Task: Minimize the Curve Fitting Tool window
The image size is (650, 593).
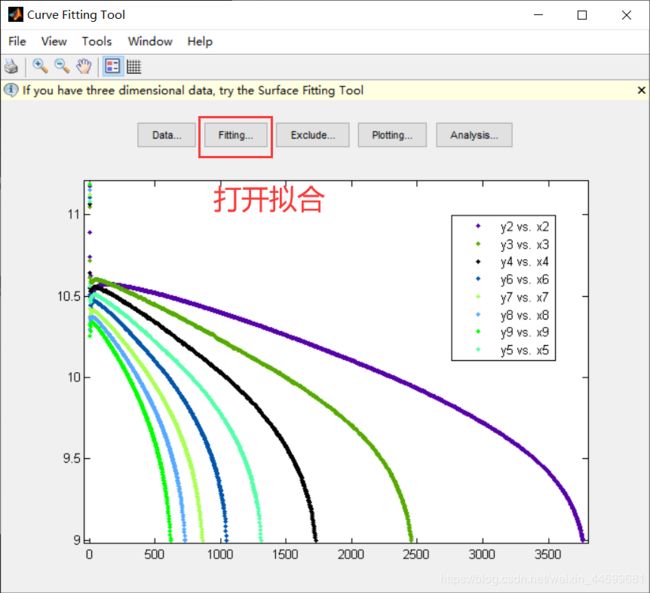Action: click(x=538, y=15)
